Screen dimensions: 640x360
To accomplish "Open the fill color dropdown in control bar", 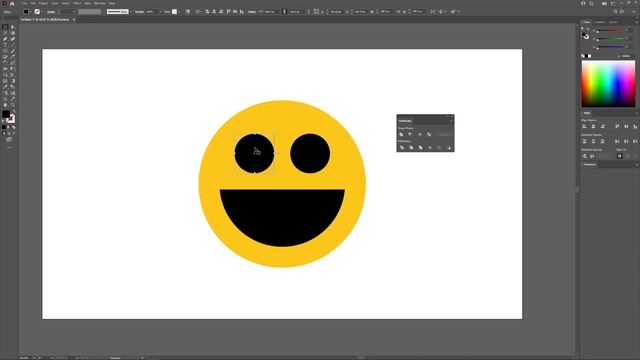I will 31,12.
